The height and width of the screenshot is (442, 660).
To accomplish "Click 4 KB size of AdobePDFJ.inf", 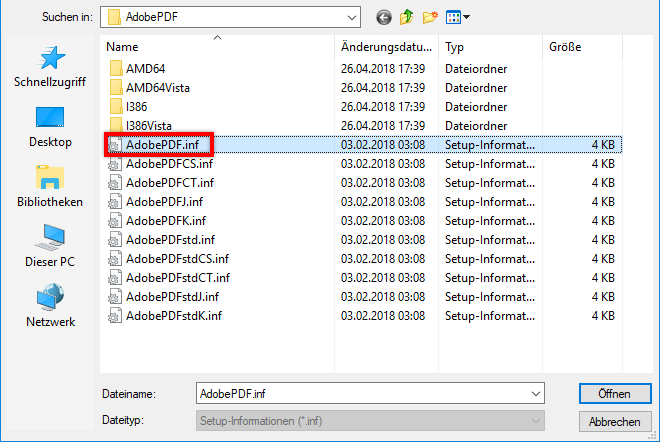I will (603, 202).
